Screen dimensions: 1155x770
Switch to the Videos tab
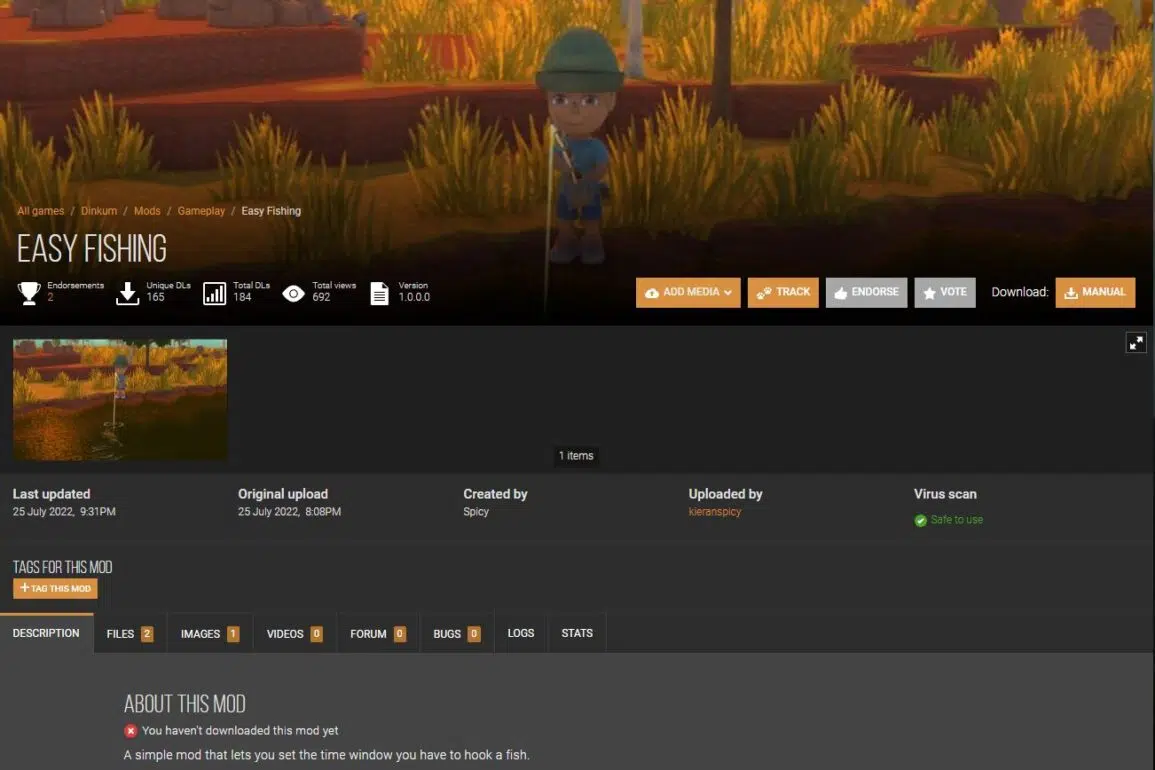pyautogui.click(x=295, y=634)
